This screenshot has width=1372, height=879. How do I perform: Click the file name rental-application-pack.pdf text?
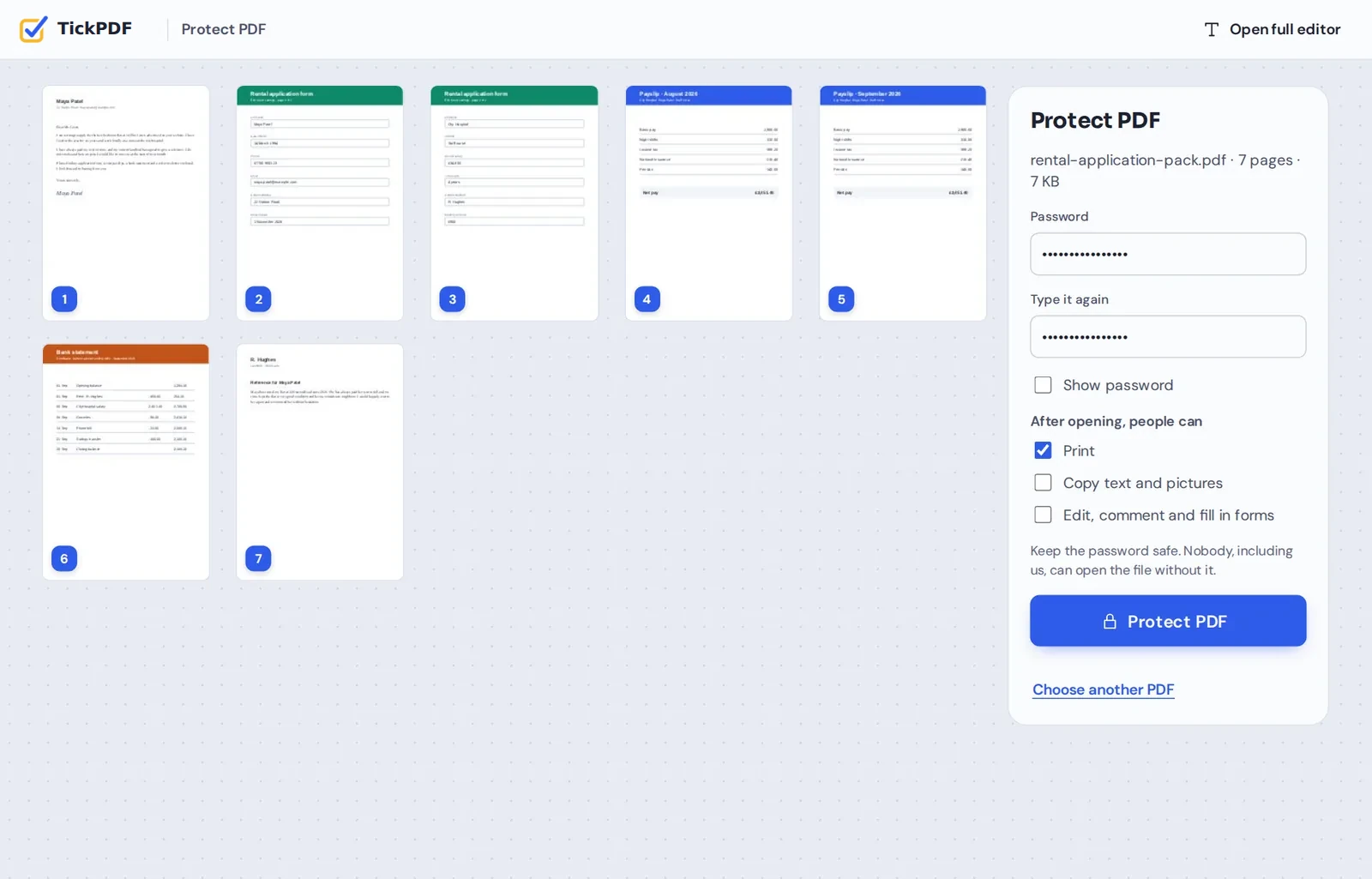pos(1128,160)
